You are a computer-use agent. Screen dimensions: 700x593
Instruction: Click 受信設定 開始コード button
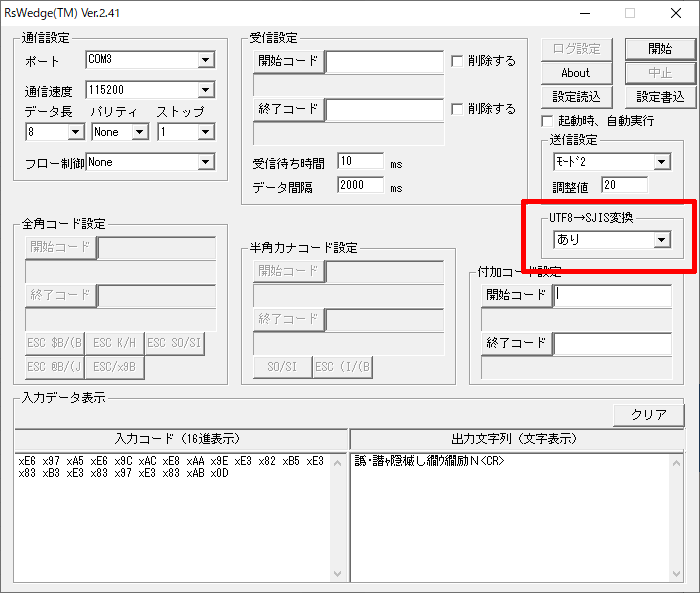pyautogui.click(x=288, y=61)
